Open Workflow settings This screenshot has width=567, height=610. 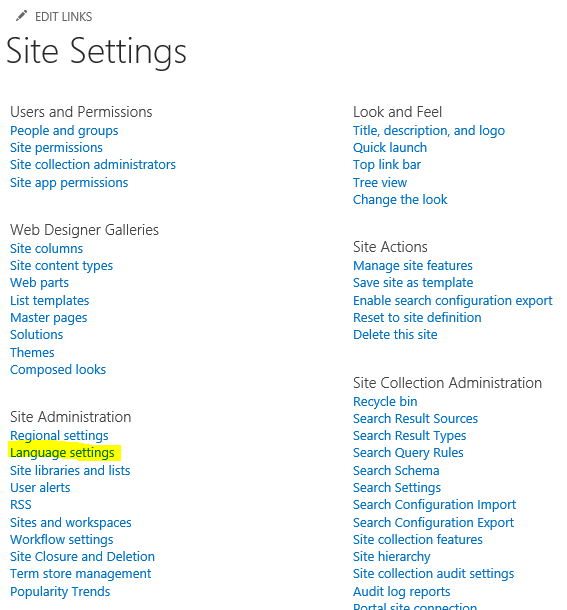pos(61,540)
